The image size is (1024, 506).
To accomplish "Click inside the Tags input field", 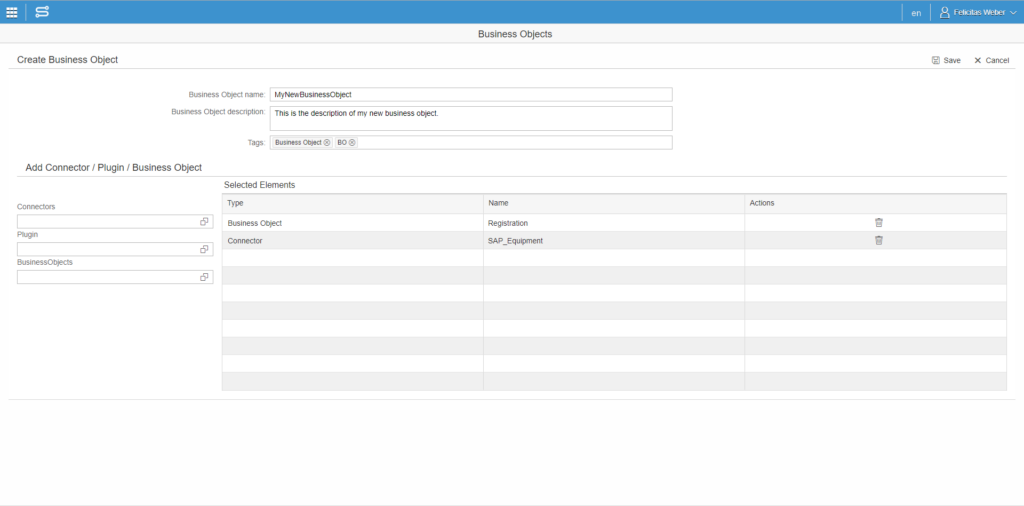I will (510, 143).
